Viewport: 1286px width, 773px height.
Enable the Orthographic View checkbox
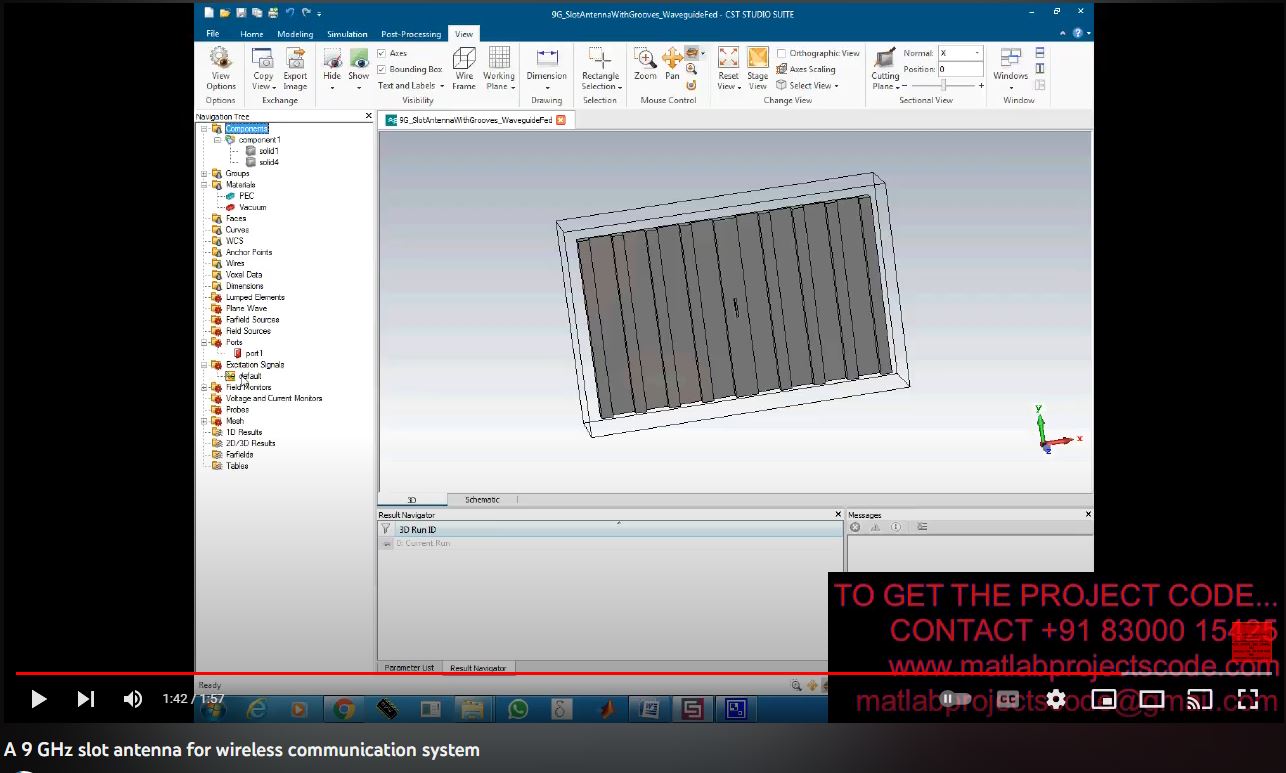coord(782,53)
